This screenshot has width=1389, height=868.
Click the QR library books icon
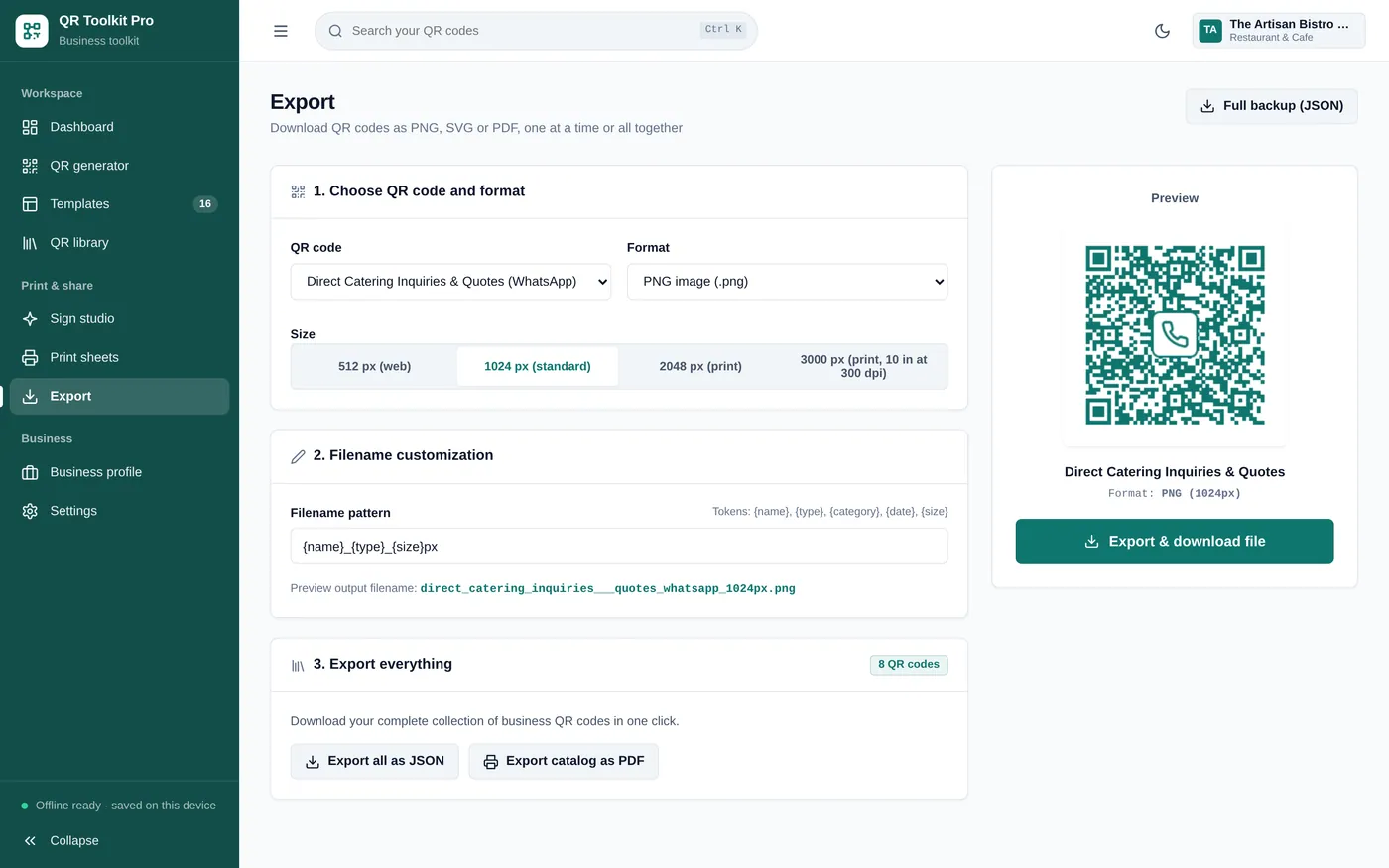tap(30, 243)
